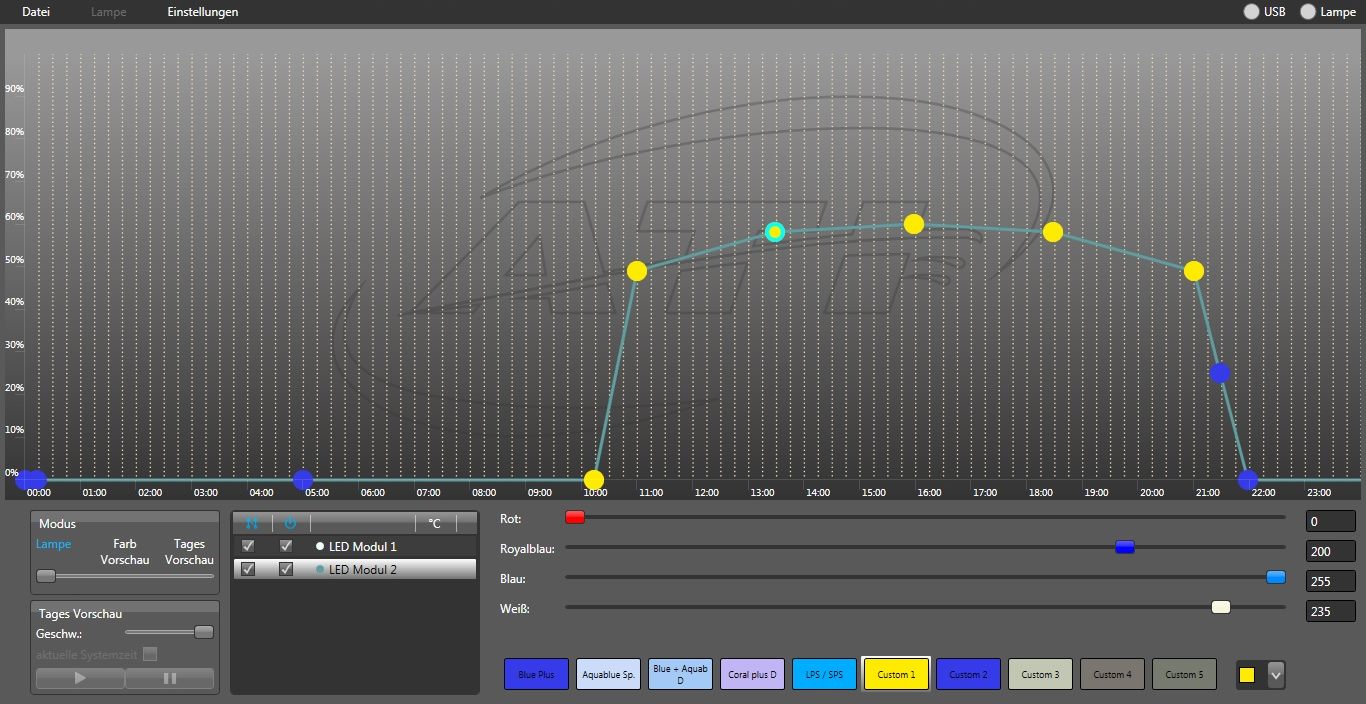Open the yellow color dropdown arrow
Viewport: 1366px width, 704px height.
[x=1275, y=675]
